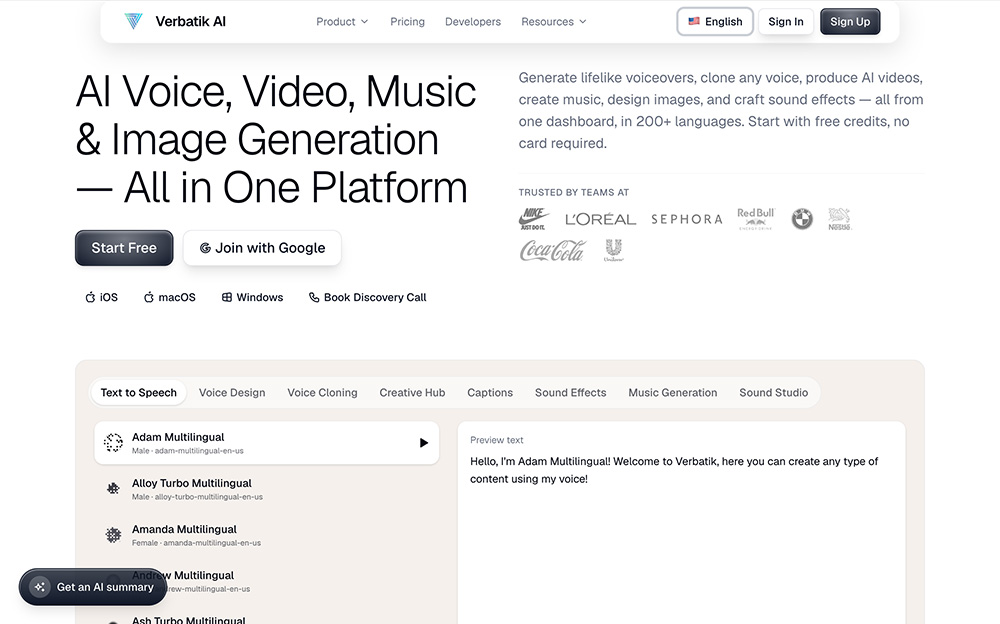Screen dimensions: 1000x624
Task: Go to the Developers page
Action: coord(473,22)
